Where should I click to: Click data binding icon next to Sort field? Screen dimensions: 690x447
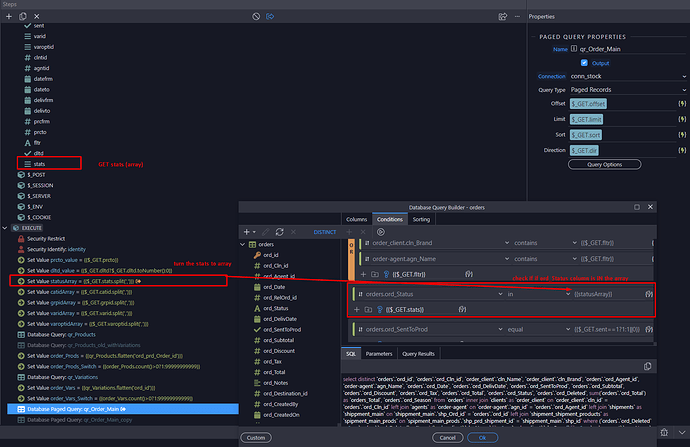click(x=682, y=135)
